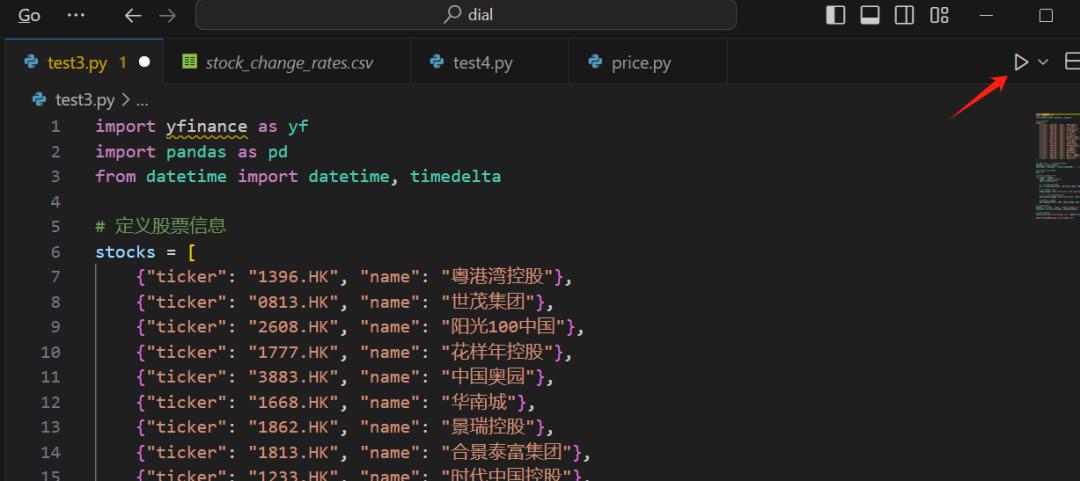Click the search box showing "dial"
Viewport: 1080px width, 481px height.
pyautogui.click(x=466, y=15)
